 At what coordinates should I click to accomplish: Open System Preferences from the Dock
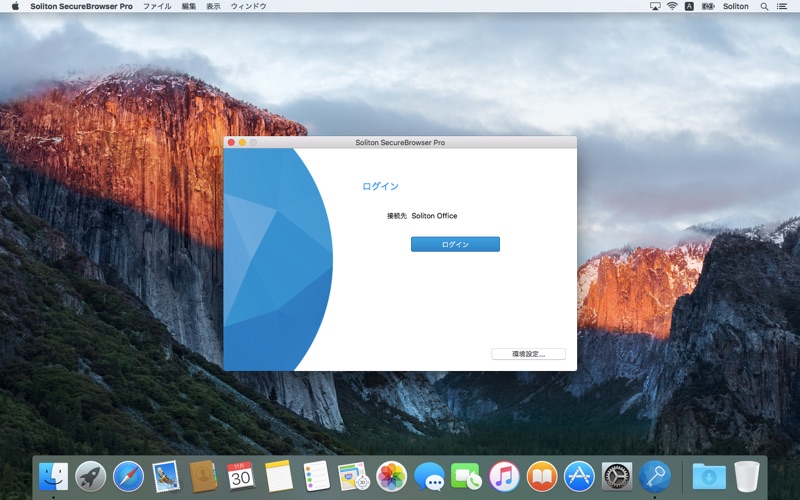[x=617, y=477]
